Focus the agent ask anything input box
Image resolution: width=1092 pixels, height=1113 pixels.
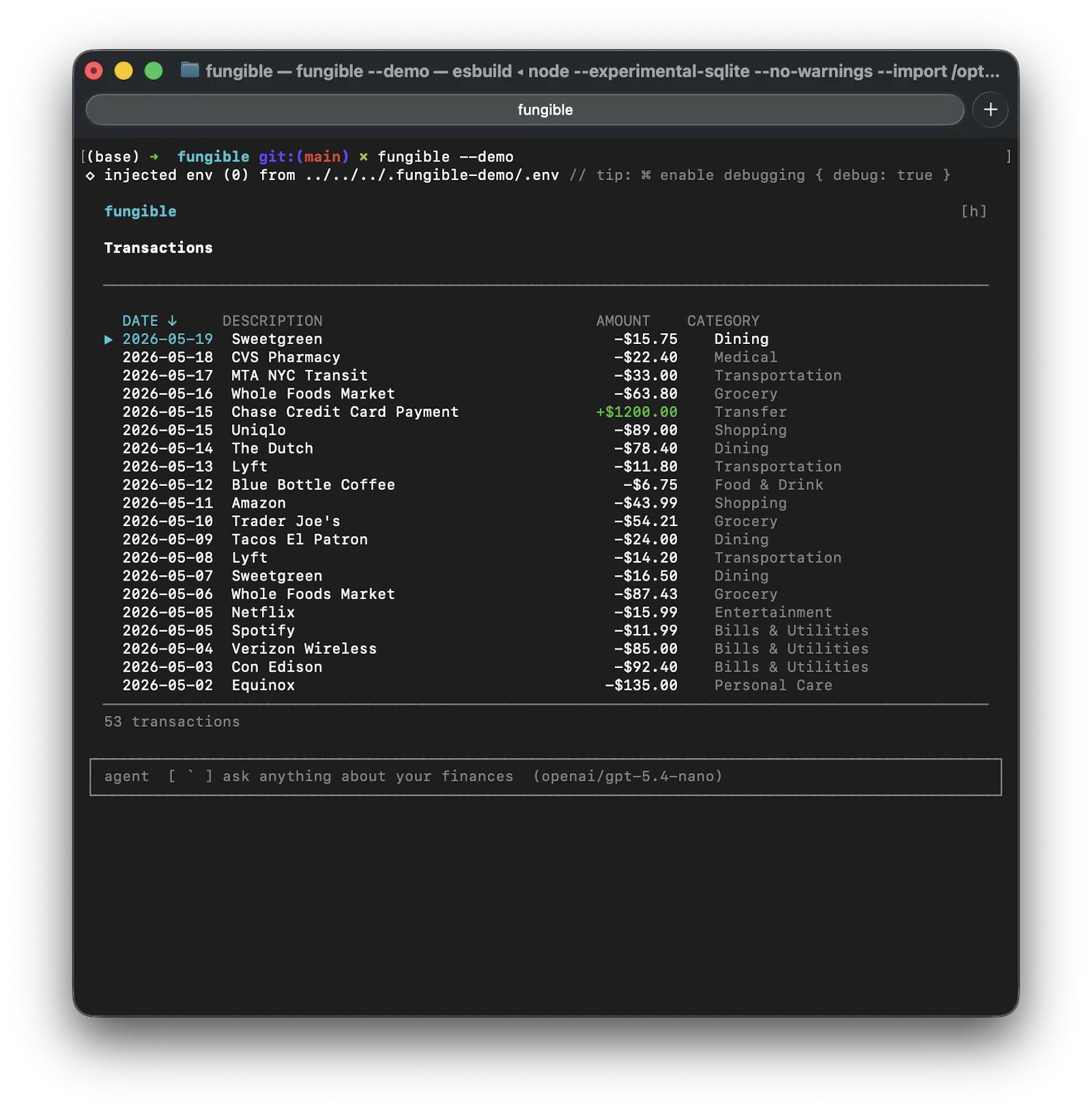[545, 777]
